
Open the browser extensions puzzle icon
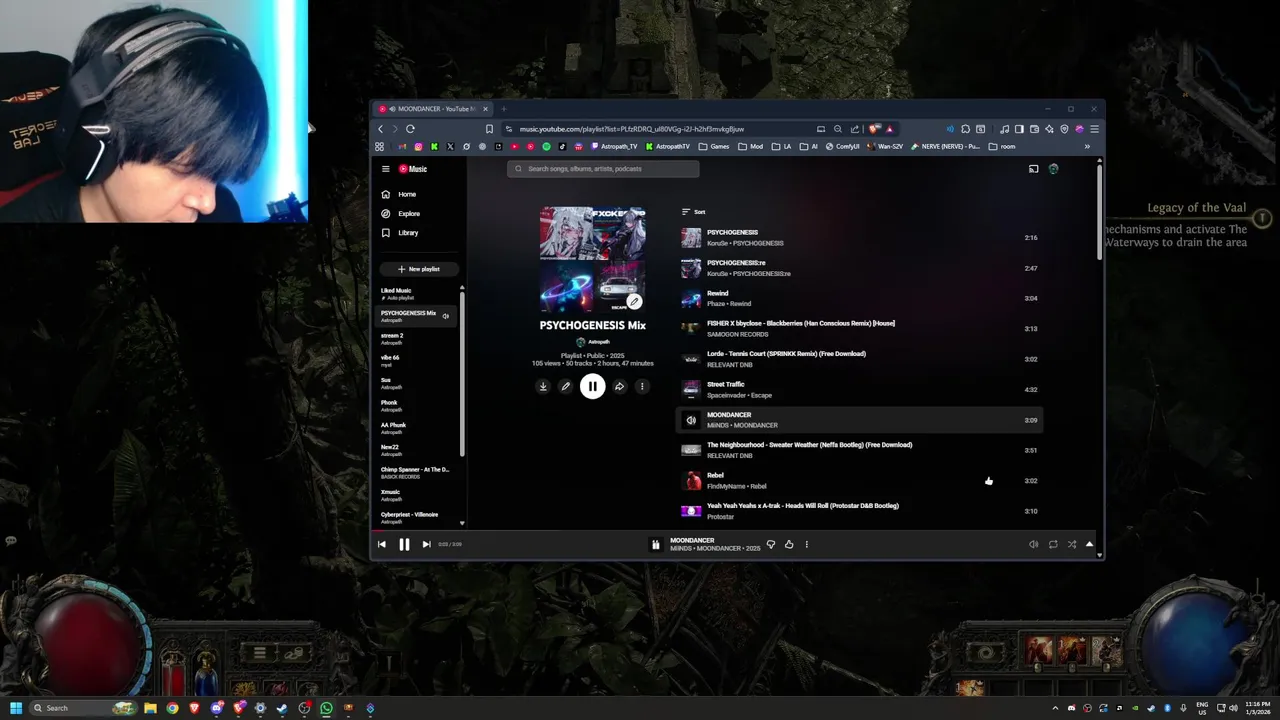click(x=965, y=129)
